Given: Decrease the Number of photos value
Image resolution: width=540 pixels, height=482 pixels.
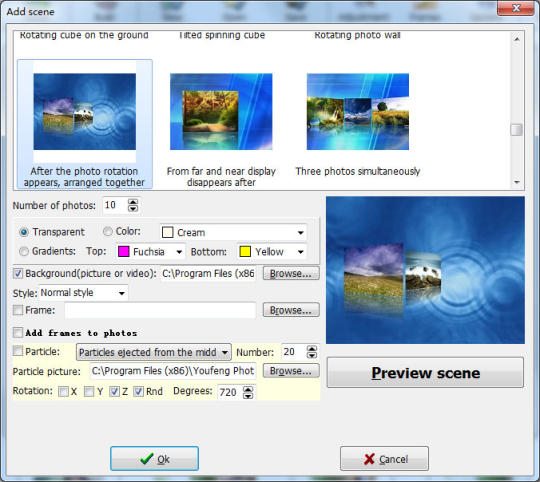Looking at the screenshot, I should click(133, 209).
